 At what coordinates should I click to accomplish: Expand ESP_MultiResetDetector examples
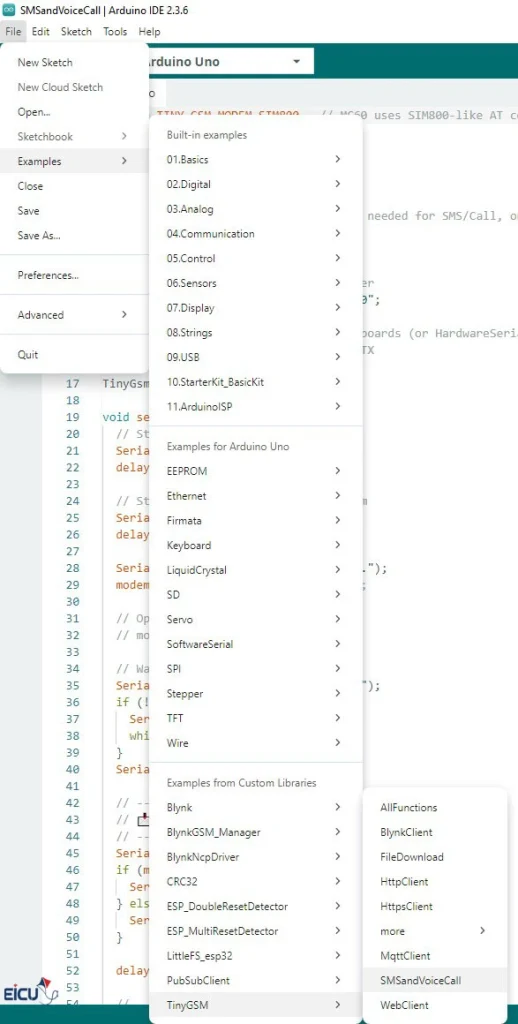pyautogui.click(x=255, y=931)
